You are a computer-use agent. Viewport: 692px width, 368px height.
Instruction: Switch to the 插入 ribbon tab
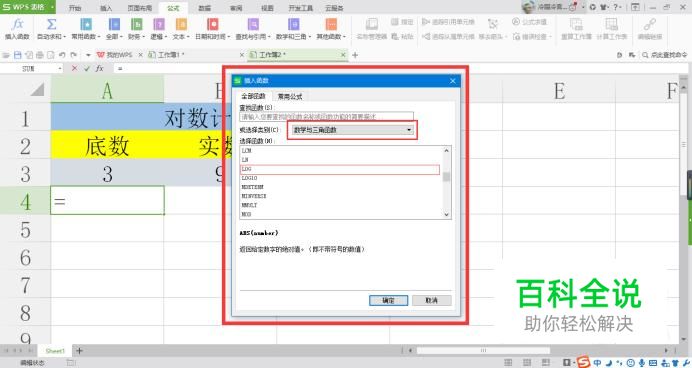pos(106,8)
